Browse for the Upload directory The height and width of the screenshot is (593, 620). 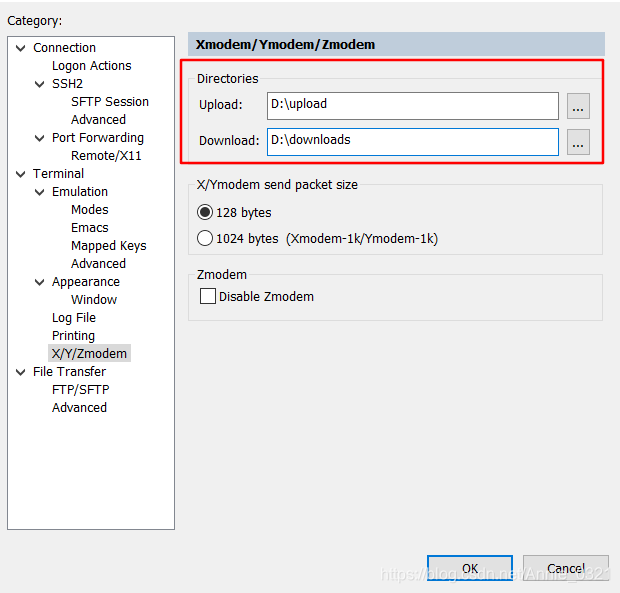pyautogui.click(x=578, y=106)
